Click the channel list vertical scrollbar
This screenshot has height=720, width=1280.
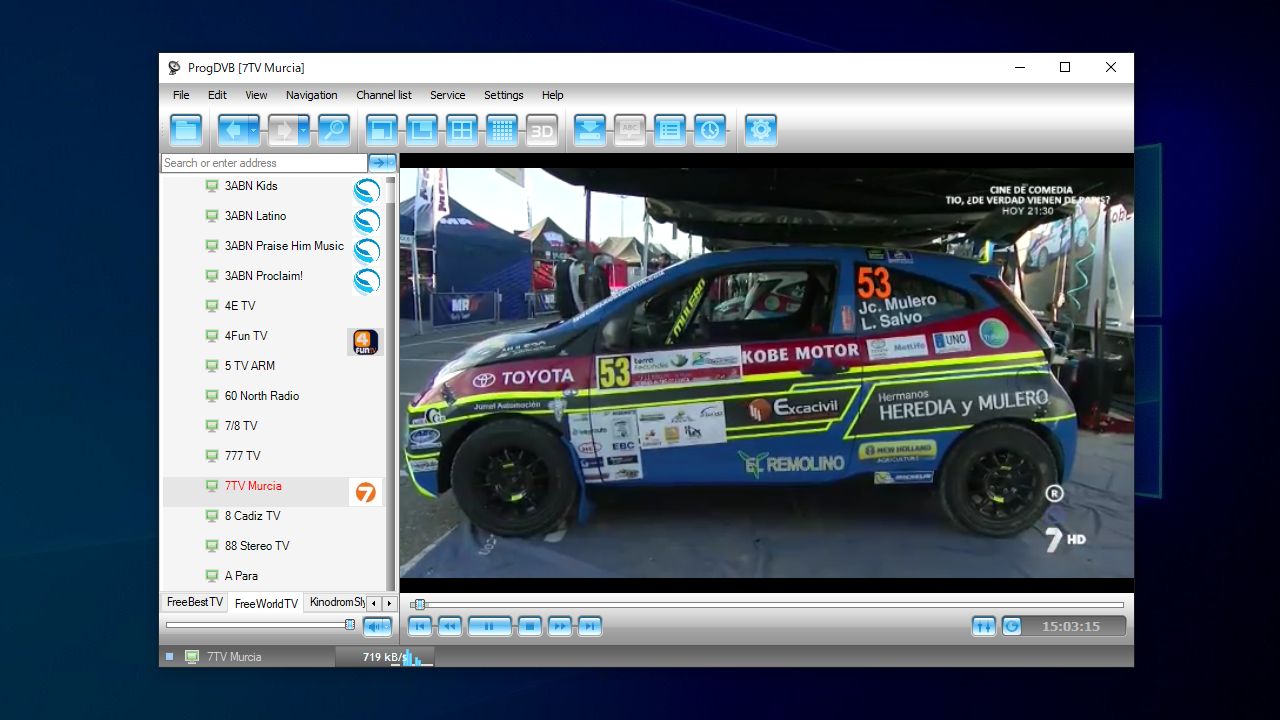point(390,384)
